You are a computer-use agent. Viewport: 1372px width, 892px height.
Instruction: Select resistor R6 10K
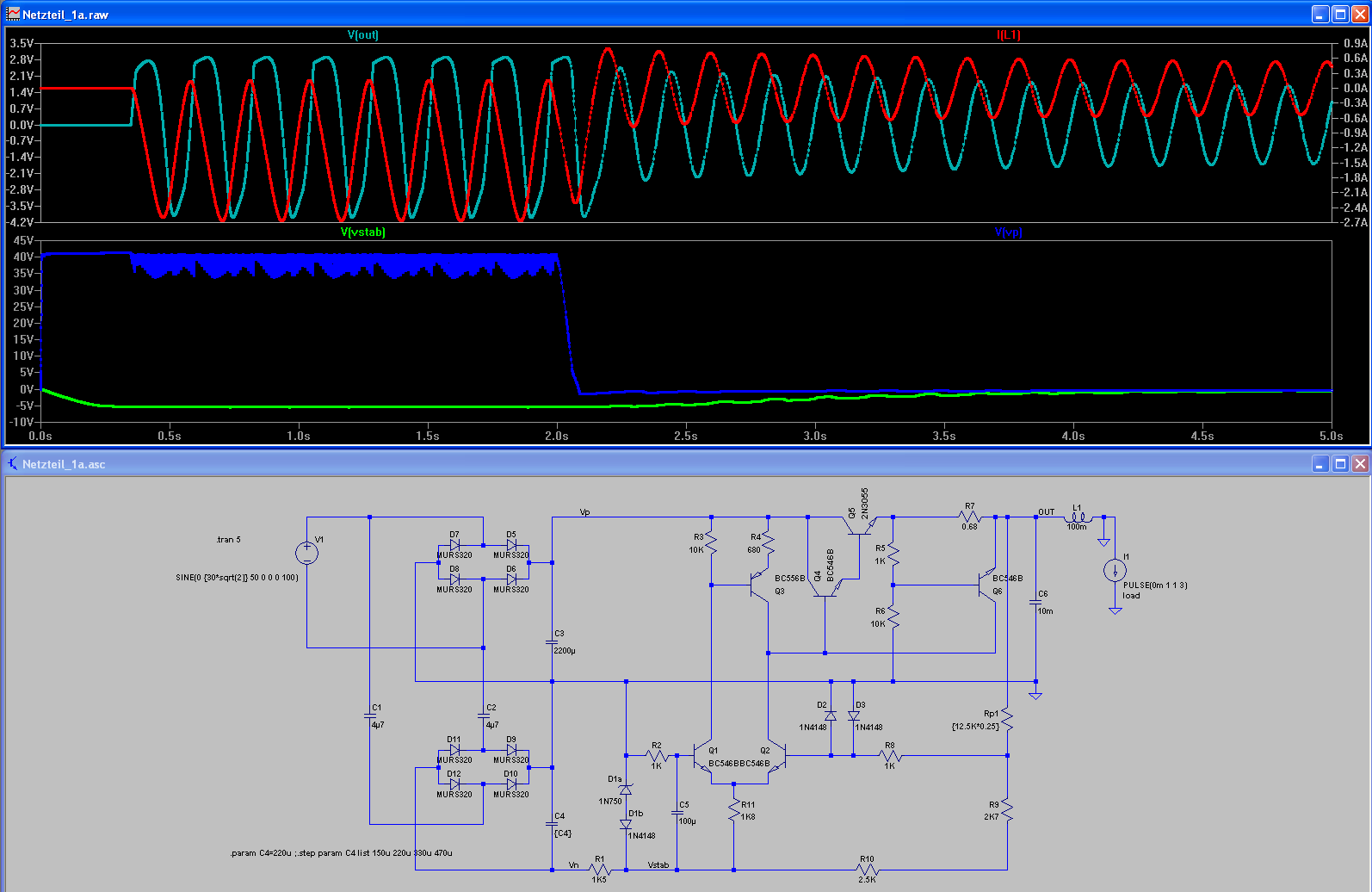tap(893, 617)
